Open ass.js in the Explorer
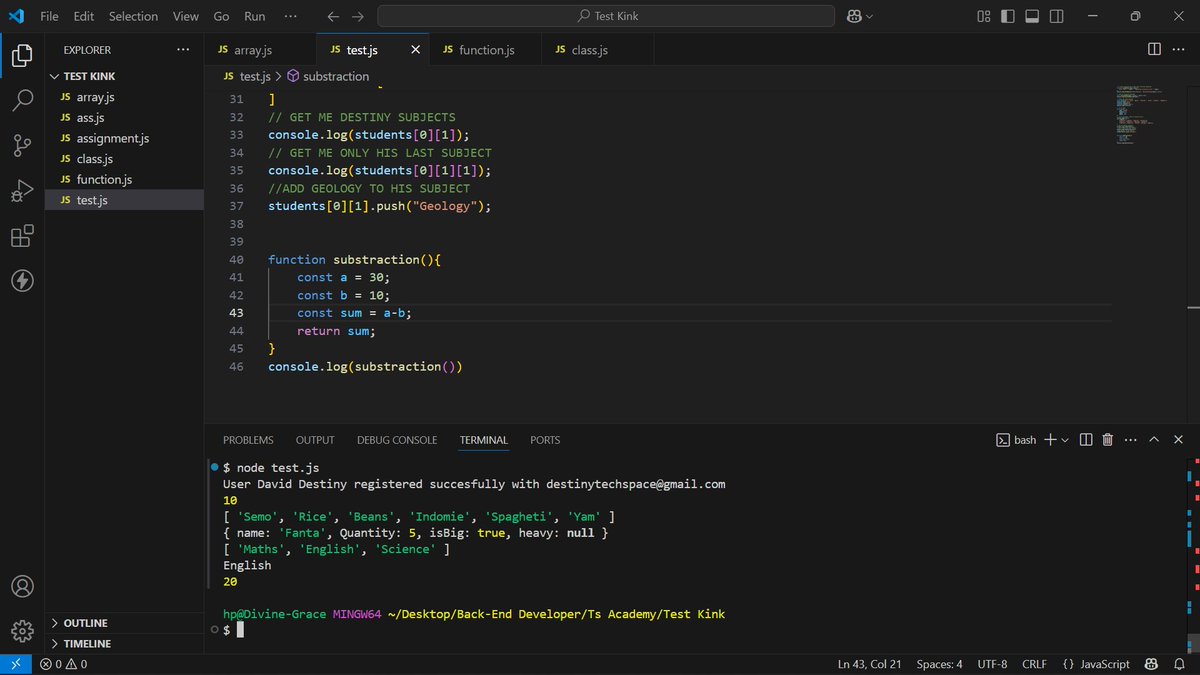 (x=125, y=118)
